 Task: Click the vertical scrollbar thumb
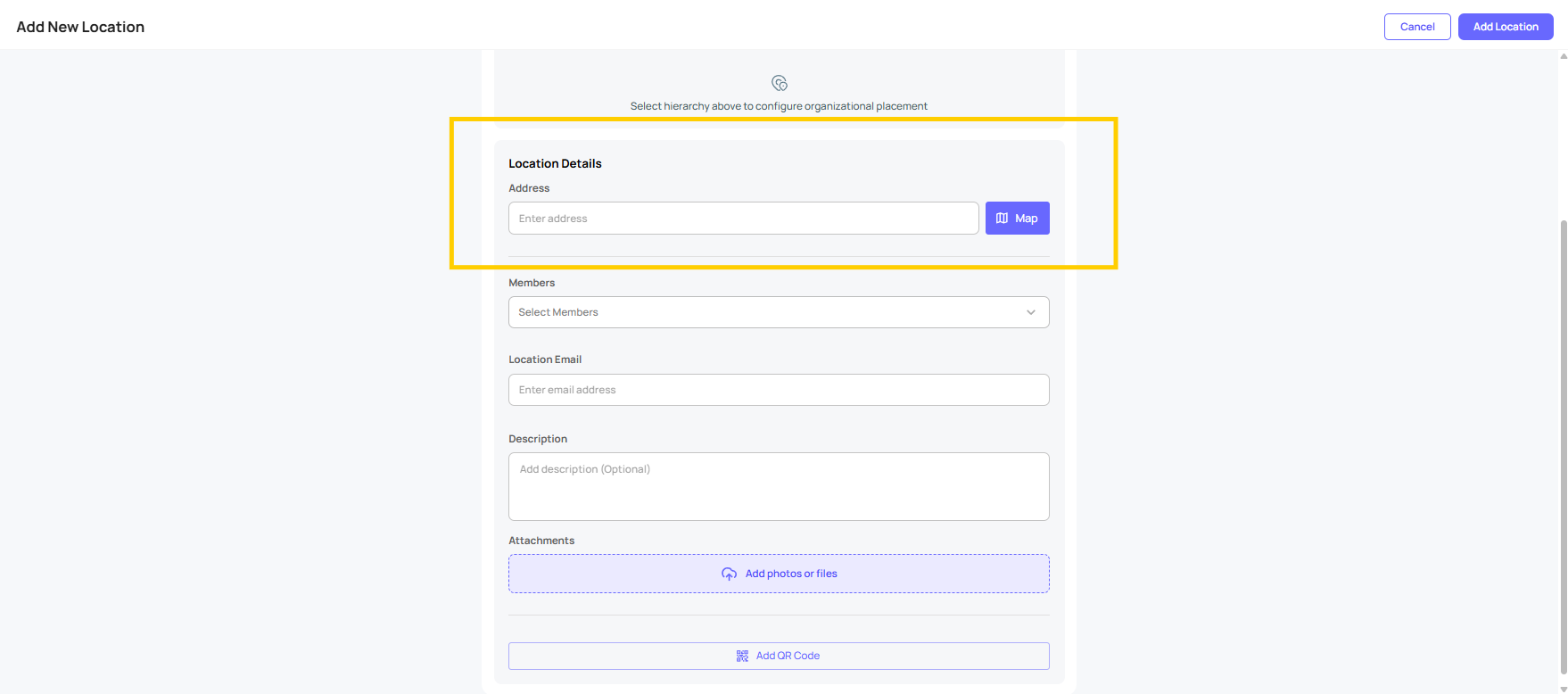[x=1563, y=446]
